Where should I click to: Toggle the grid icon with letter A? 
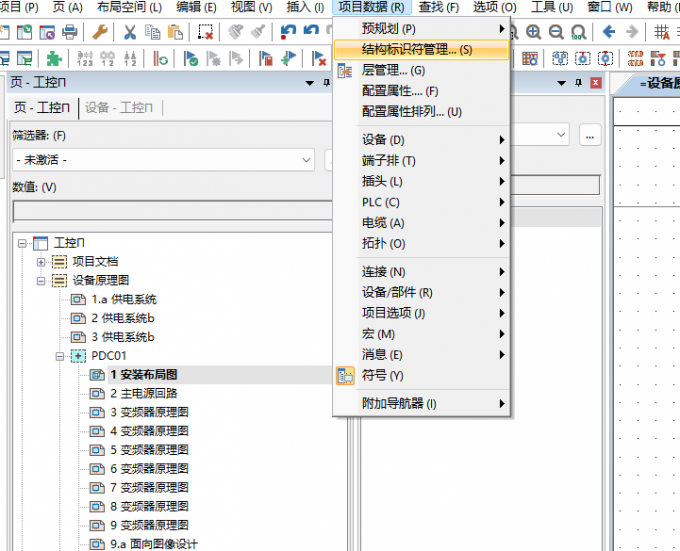[x=662, y=32]
